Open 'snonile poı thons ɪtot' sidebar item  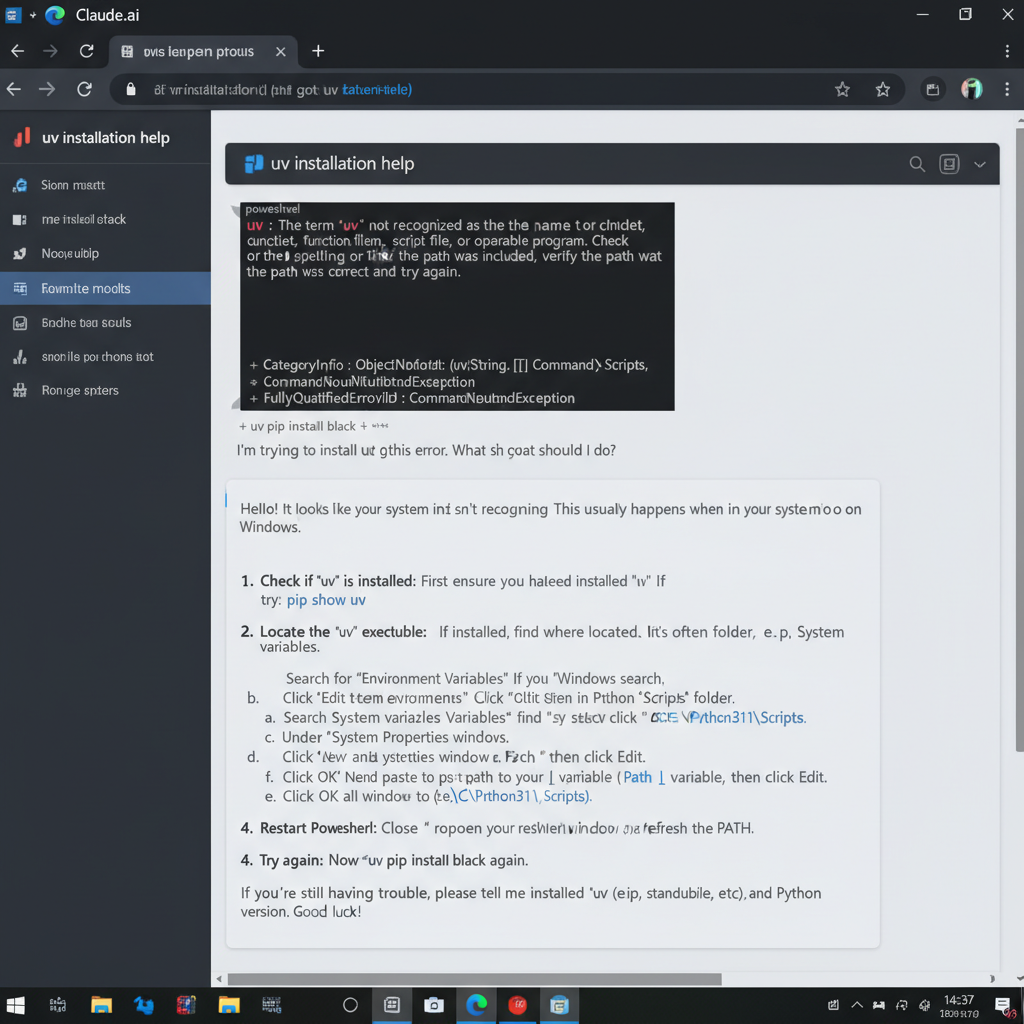click(x=105, y=357)
